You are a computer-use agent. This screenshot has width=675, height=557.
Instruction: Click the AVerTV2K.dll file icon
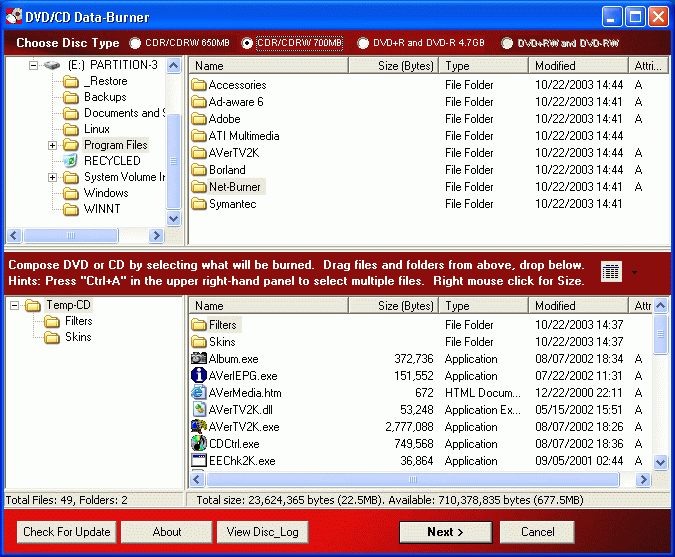pyautogui.click(x=198, y=409)
